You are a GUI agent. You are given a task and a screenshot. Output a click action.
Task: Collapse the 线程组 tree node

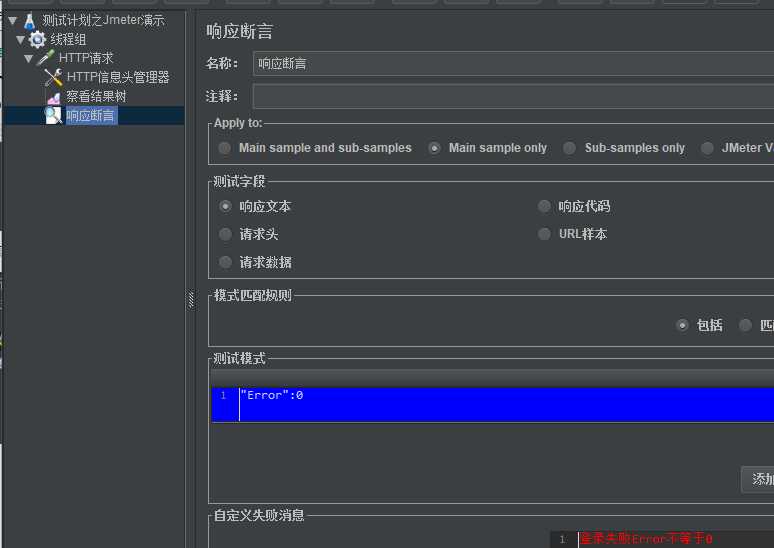click(21, 39)
